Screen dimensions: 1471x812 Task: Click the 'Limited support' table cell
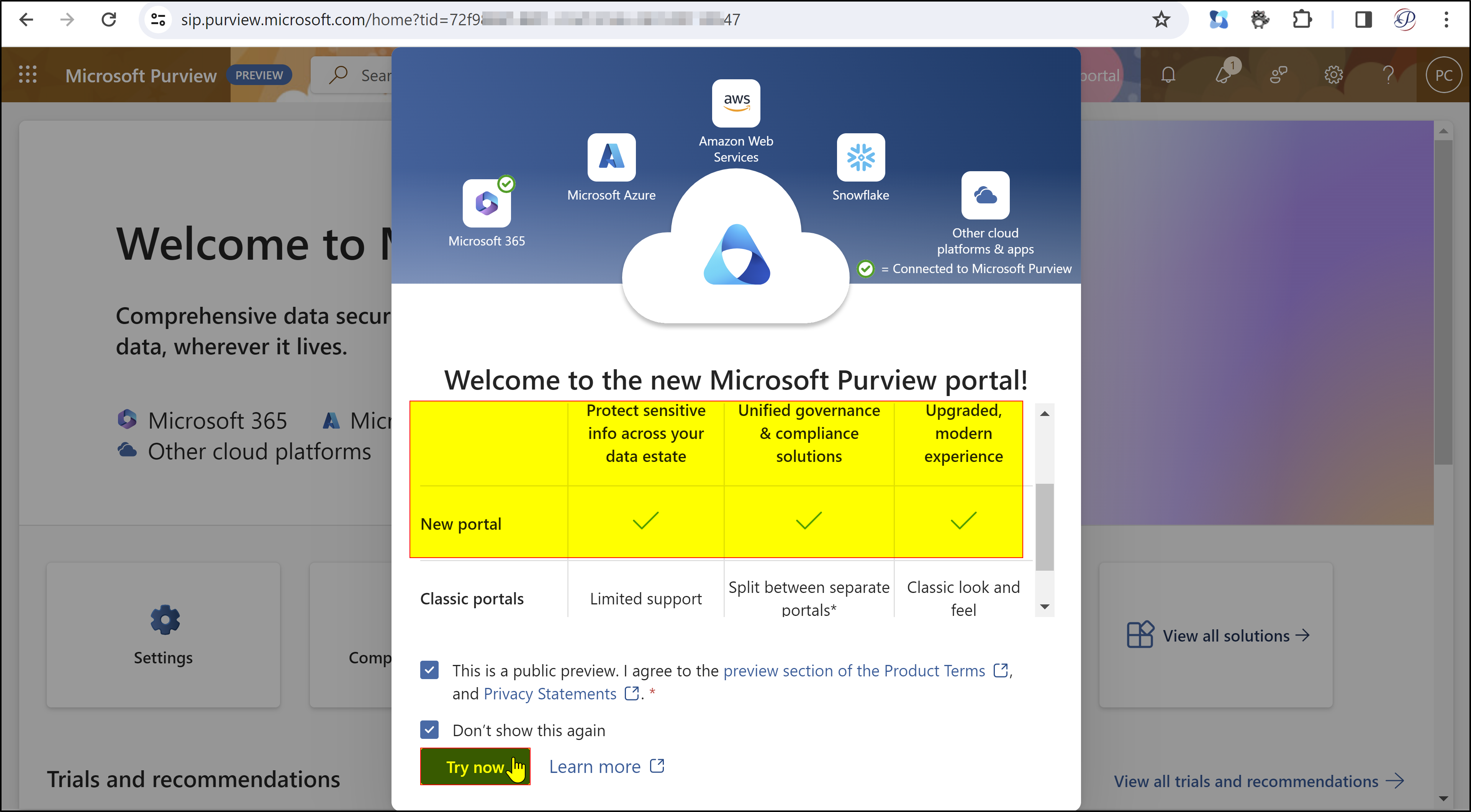tap(646, 598)
